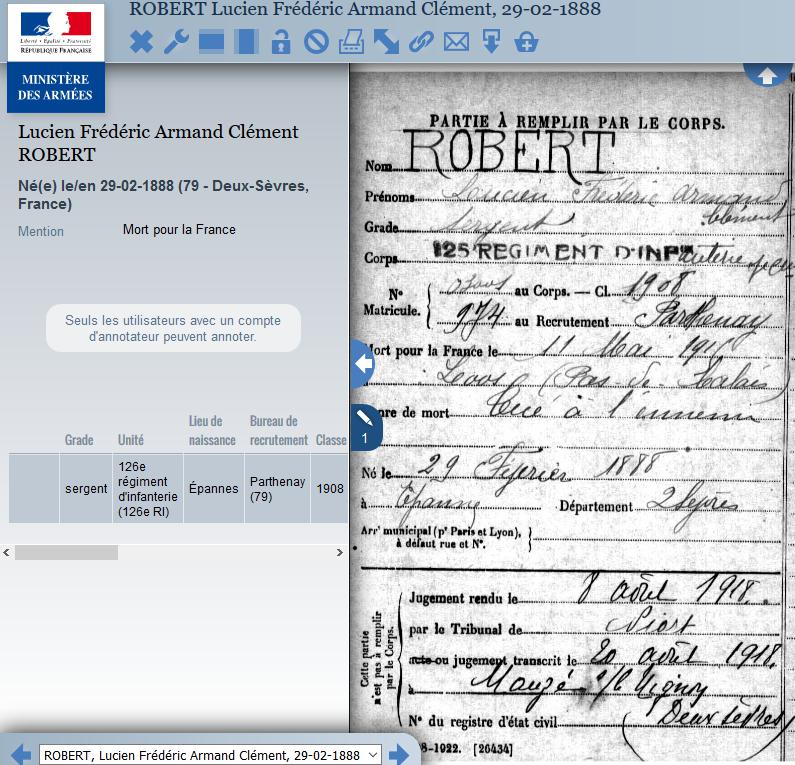The width and height of the screenshot is (795, 765).
Task: Close the viewer with the X icon
Action: [141, 42]
